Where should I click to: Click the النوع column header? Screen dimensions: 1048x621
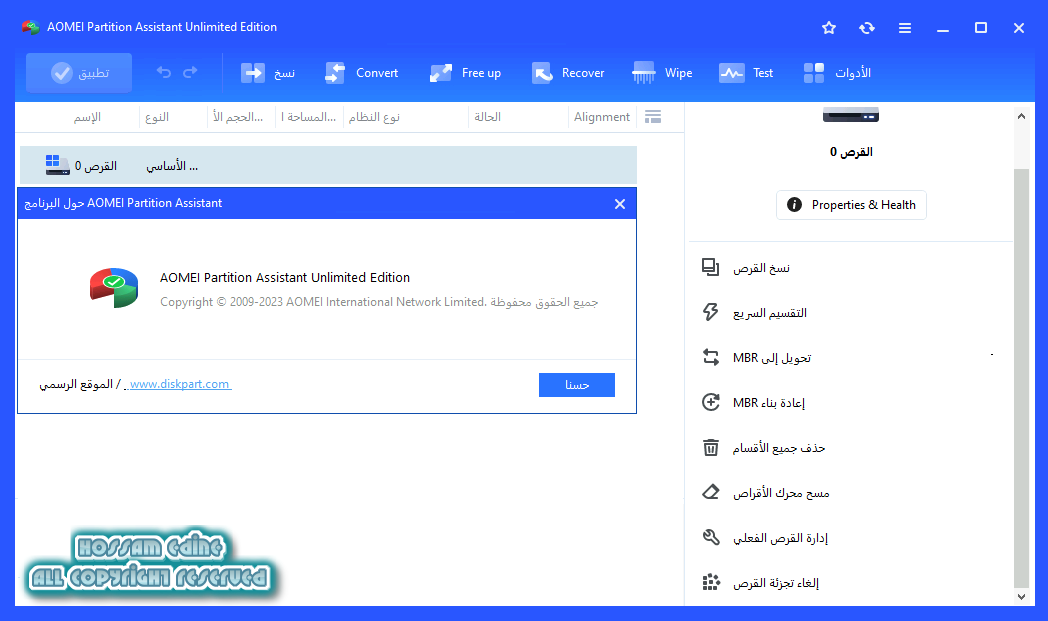click(x=157, y=117)
